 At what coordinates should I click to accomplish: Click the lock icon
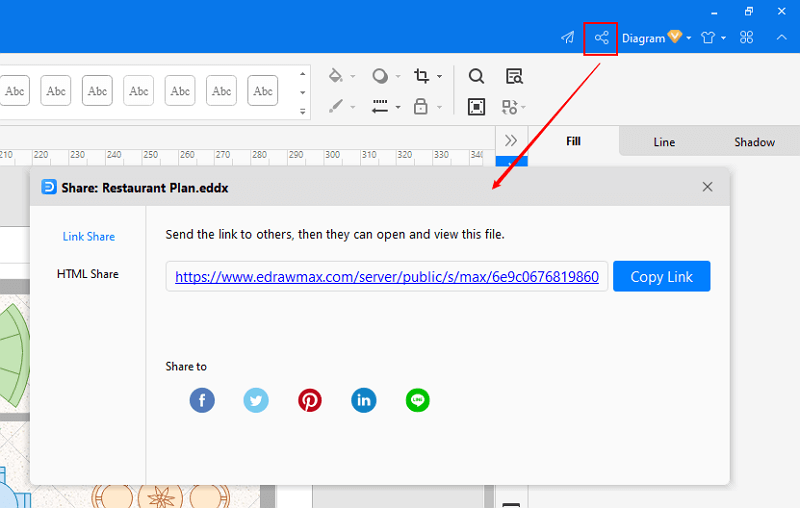(x=420, y=106)
